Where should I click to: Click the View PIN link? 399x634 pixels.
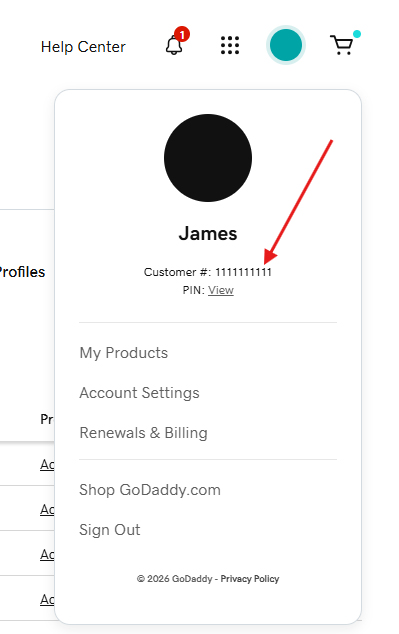(221, 290)
